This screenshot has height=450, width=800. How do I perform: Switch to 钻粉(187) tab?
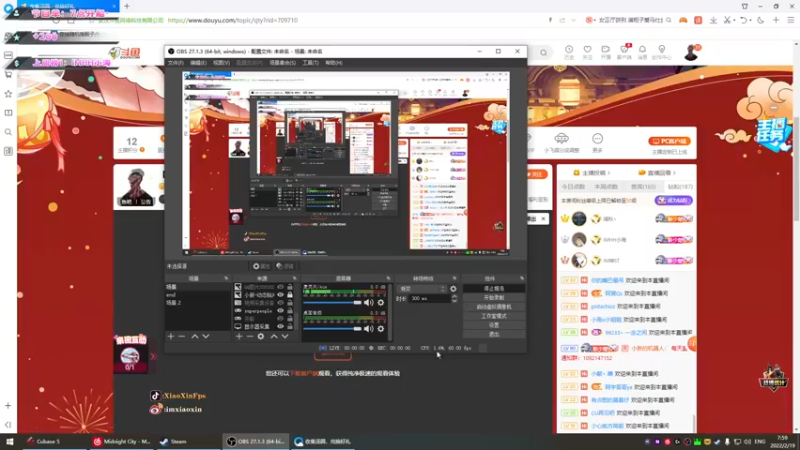[680, 187]
